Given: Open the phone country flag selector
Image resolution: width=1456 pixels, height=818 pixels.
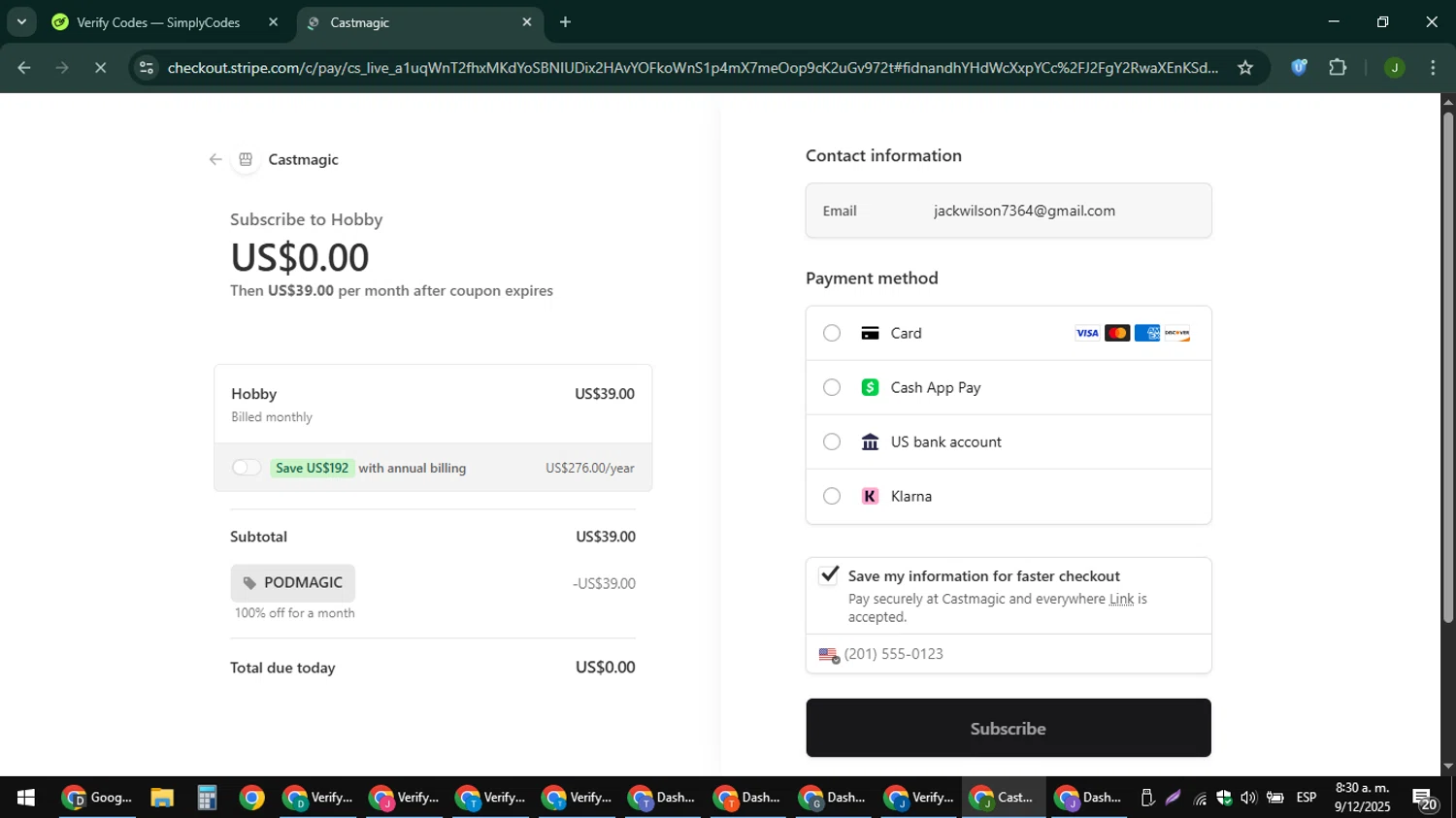Looking at the screenshot, I should point(829,655).
